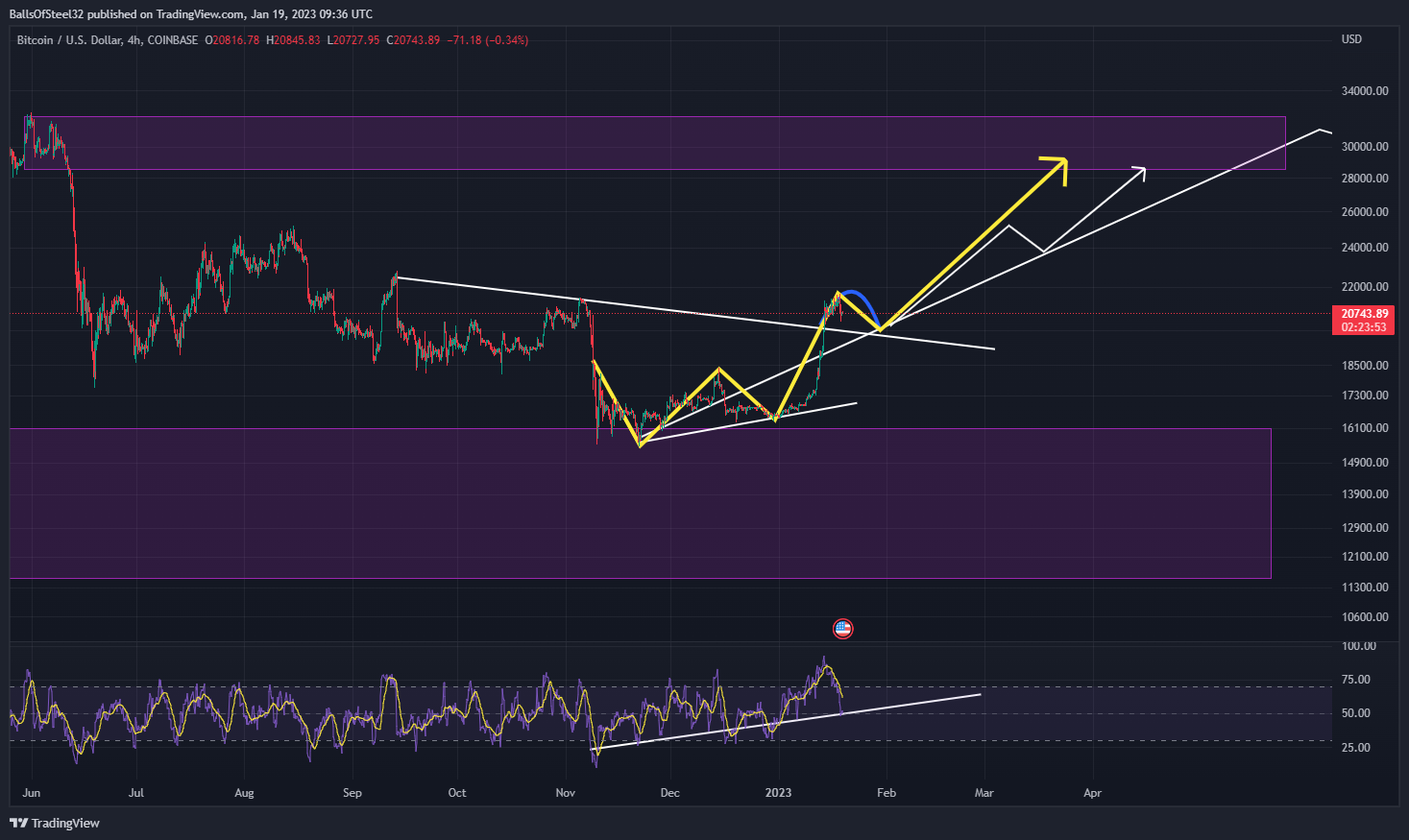Click the Mar label on time axis
The height and width of the screenshot is (840, 1409).
tap(984, 793)
